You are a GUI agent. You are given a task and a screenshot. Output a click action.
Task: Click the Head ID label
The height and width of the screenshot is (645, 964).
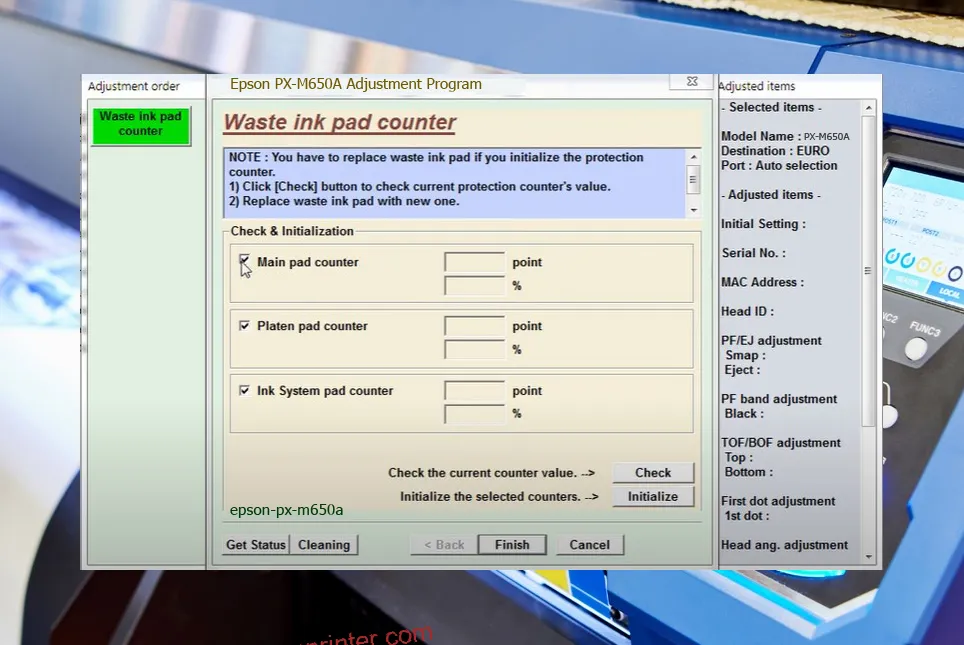pyautogui.click(x=747, y=311)
